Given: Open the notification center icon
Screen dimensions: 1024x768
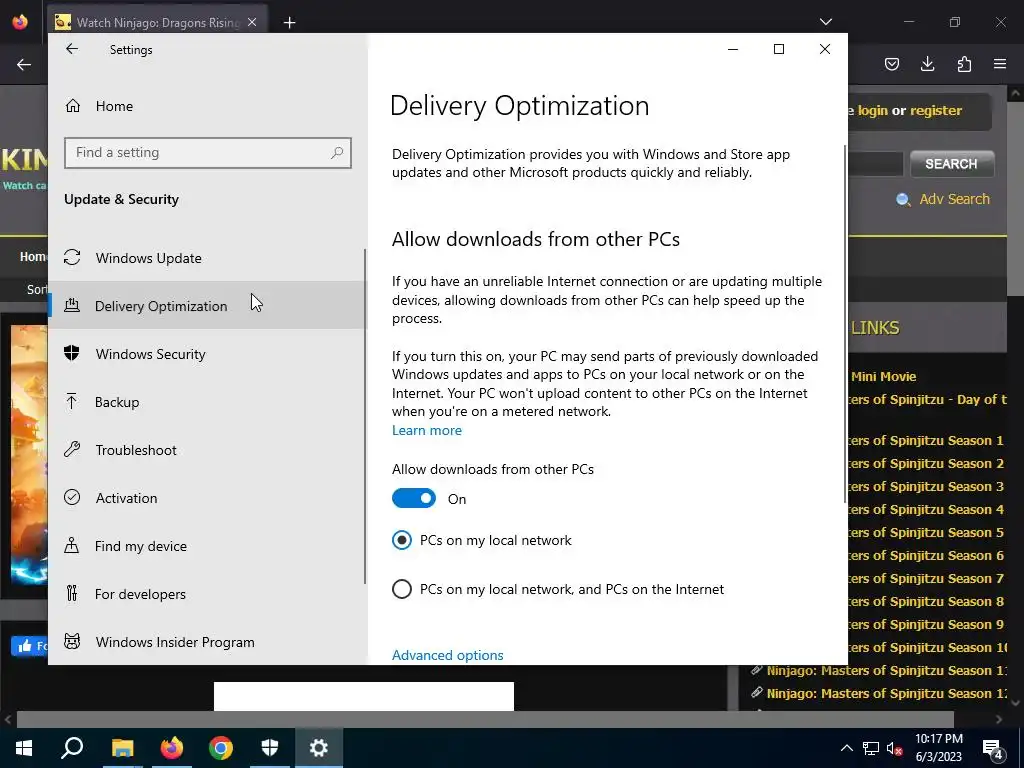Looking at the screenshot, I should [993, 748].
